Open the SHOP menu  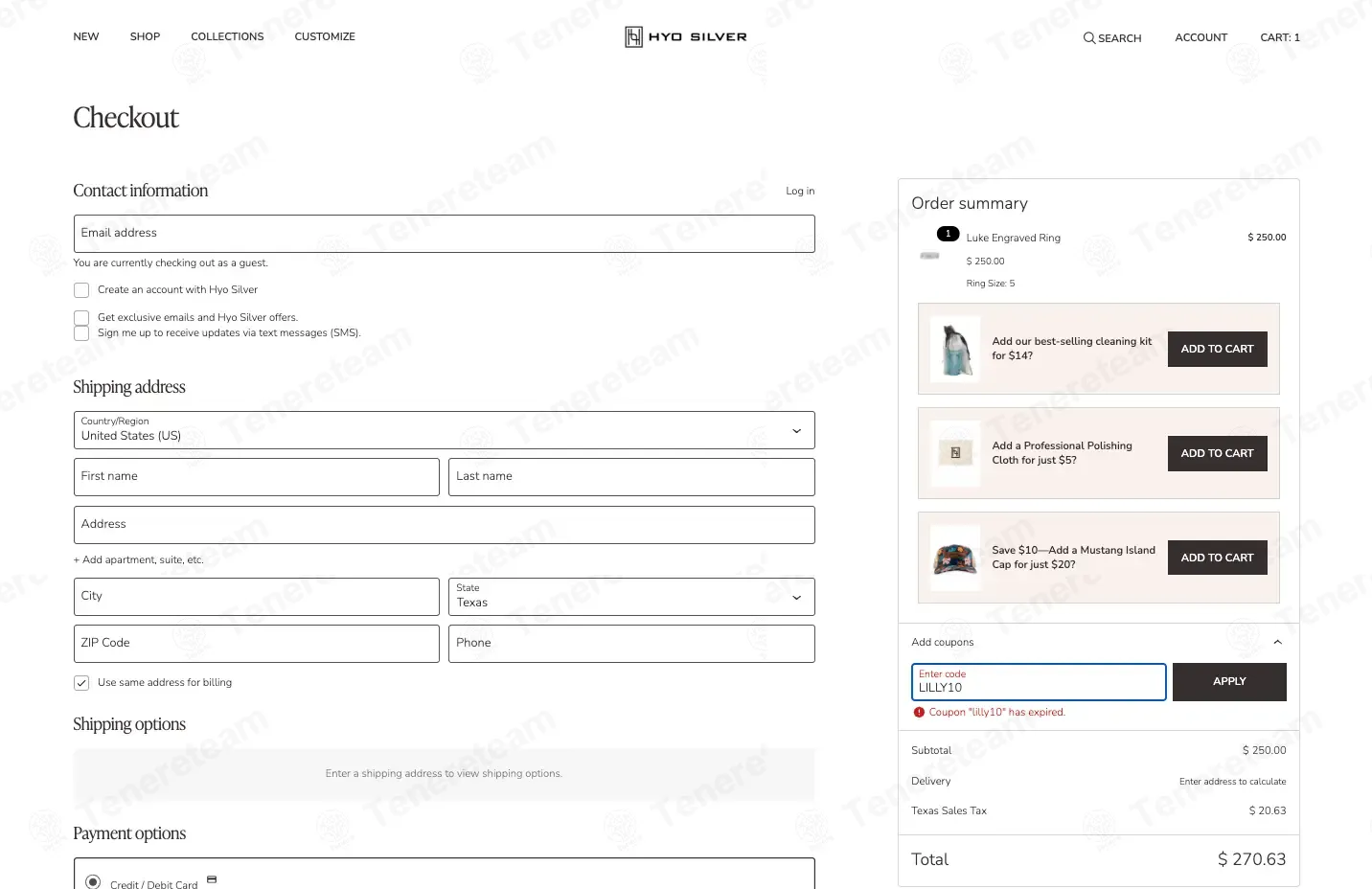point(145,37)
